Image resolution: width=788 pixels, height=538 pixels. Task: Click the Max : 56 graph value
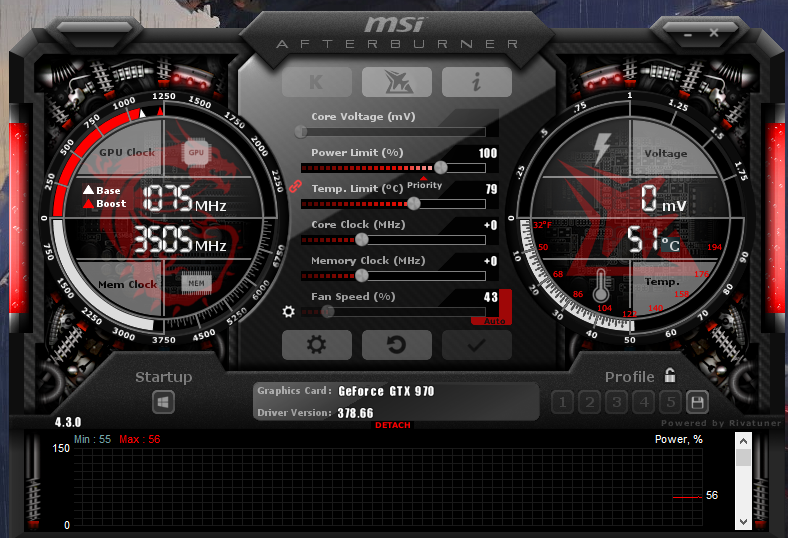tap(140, 440)
